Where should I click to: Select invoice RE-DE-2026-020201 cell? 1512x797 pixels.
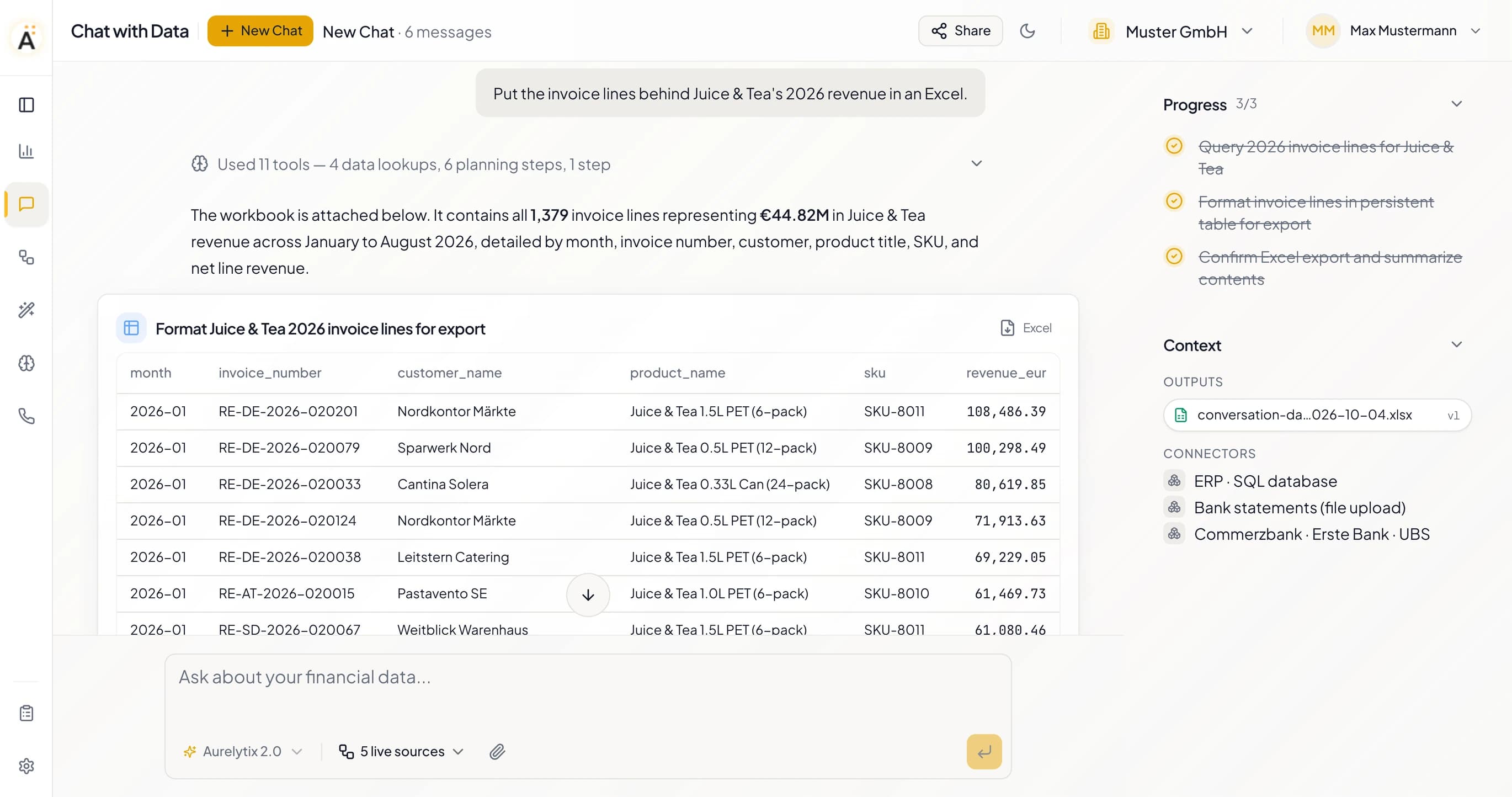pos(288,411)
